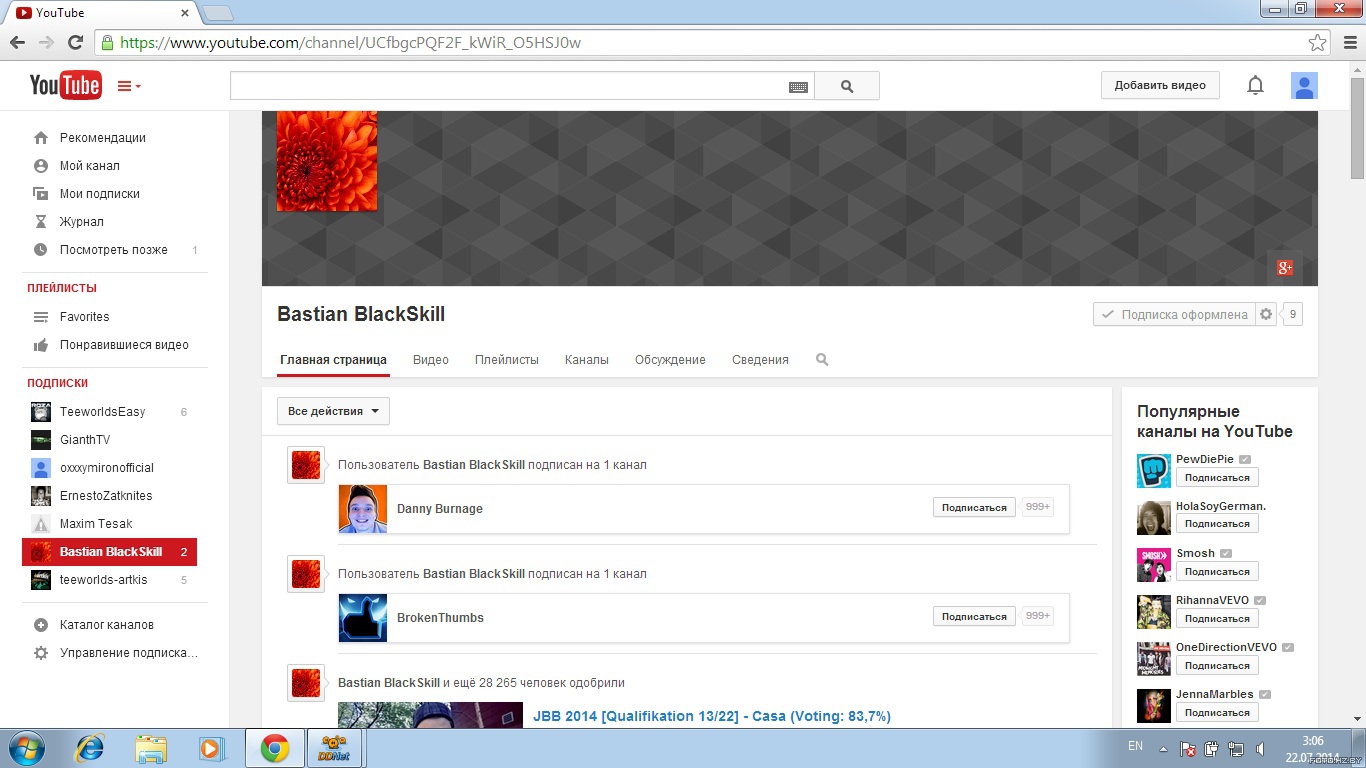Select Bastian BlackSkill in subscriptions list
This screenshot has width=1366, height=768.
click(x=110, y=552)
